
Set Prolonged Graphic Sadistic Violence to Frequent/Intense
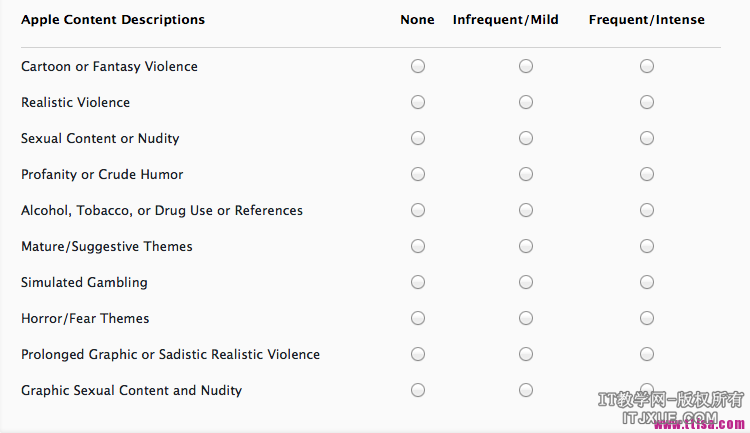(x=647, y=354)
